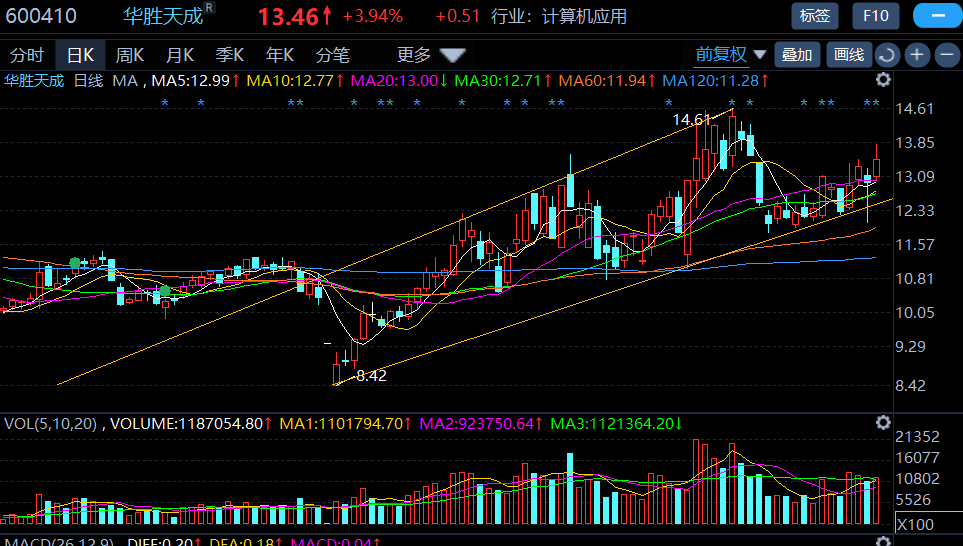The width and height of the screenshot is (963, 546).
Task: Open main chart indicator settings gear
Action: [883, 80]
